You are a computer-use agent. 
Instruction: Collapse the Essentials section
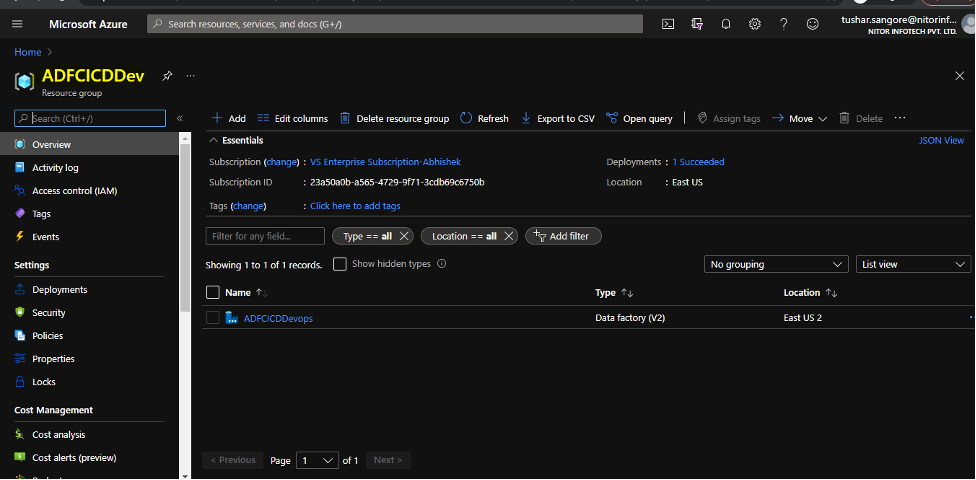[214, 140]
